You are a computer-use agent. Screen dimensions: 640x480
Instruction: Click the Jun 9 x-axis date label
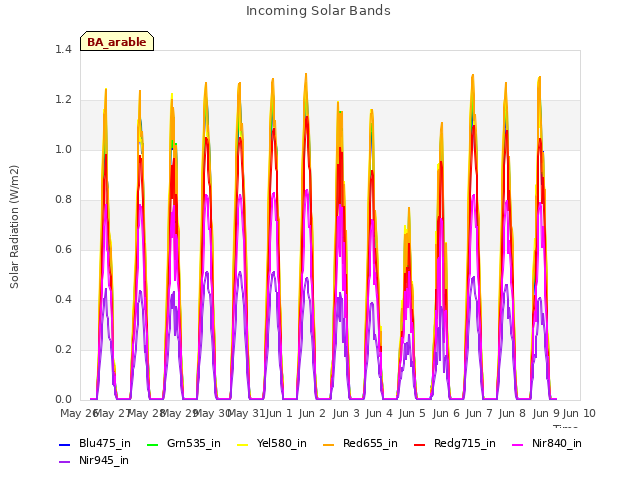[x=546, y=413]
